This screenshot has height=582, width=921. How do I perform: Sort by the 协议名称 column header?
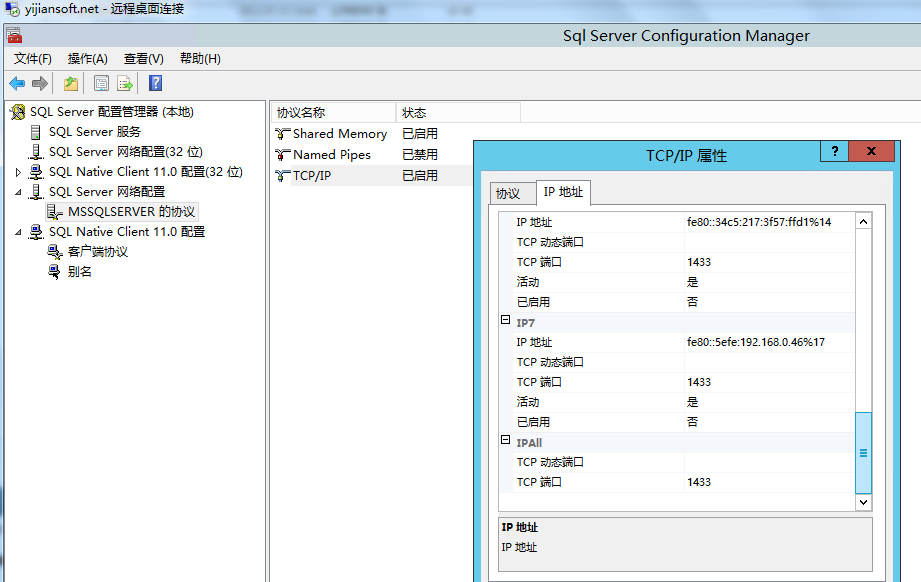click(x=333, y=113)
